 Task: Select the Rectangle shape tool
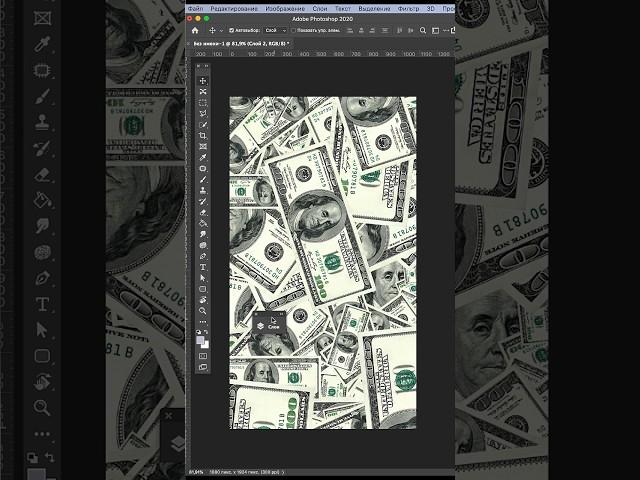pyautogui.click(x=203, y=289)
